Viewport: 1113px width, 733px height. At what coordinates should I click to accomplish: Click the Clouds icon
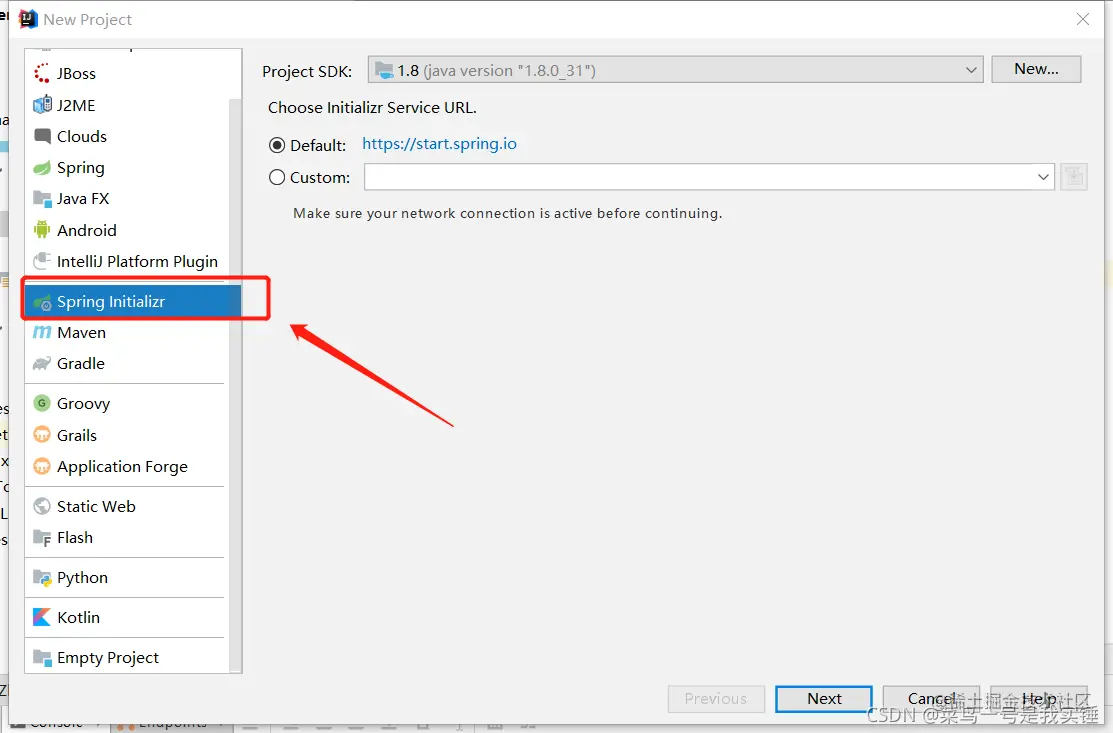coord(42,136)
